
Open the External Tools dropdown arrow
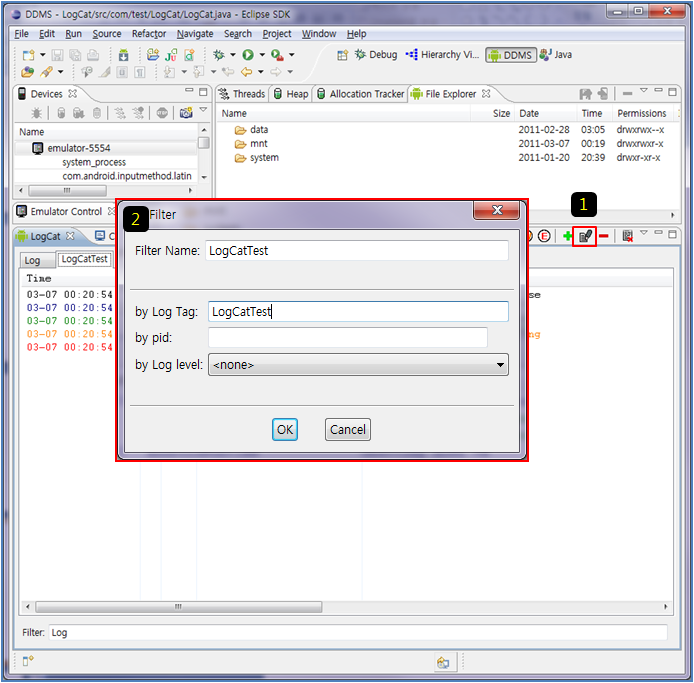(292, 55)
